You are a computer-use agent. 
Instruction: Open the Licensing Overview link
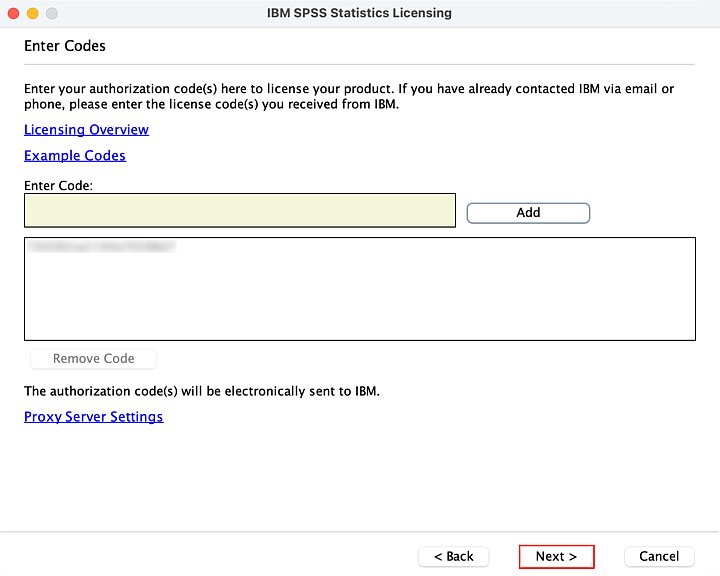point(86,130)
